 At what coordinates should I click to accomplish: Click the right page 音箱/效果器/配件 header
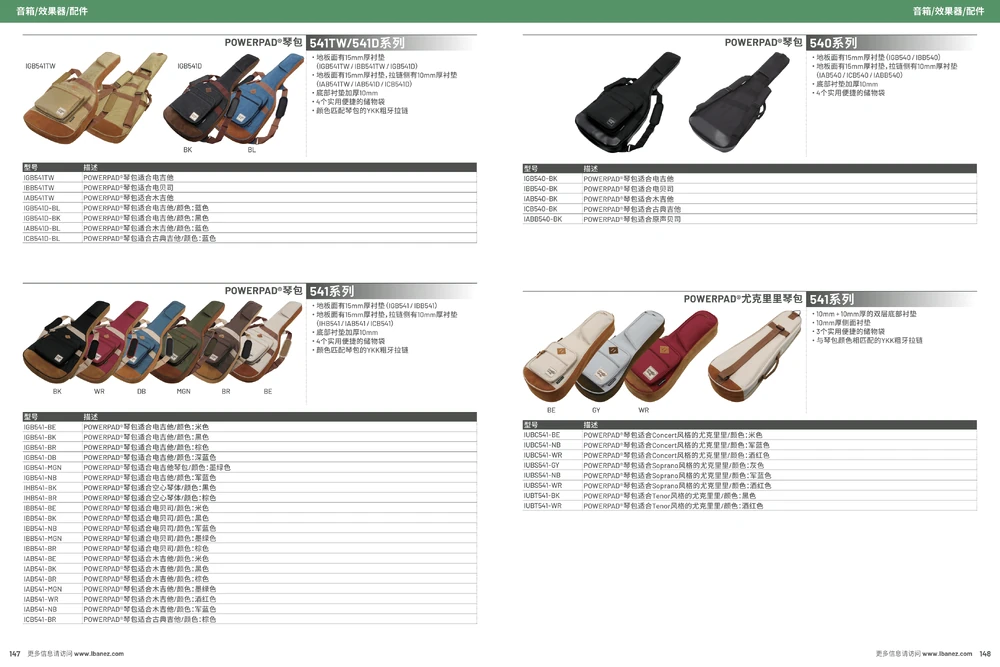click(948, 11)
